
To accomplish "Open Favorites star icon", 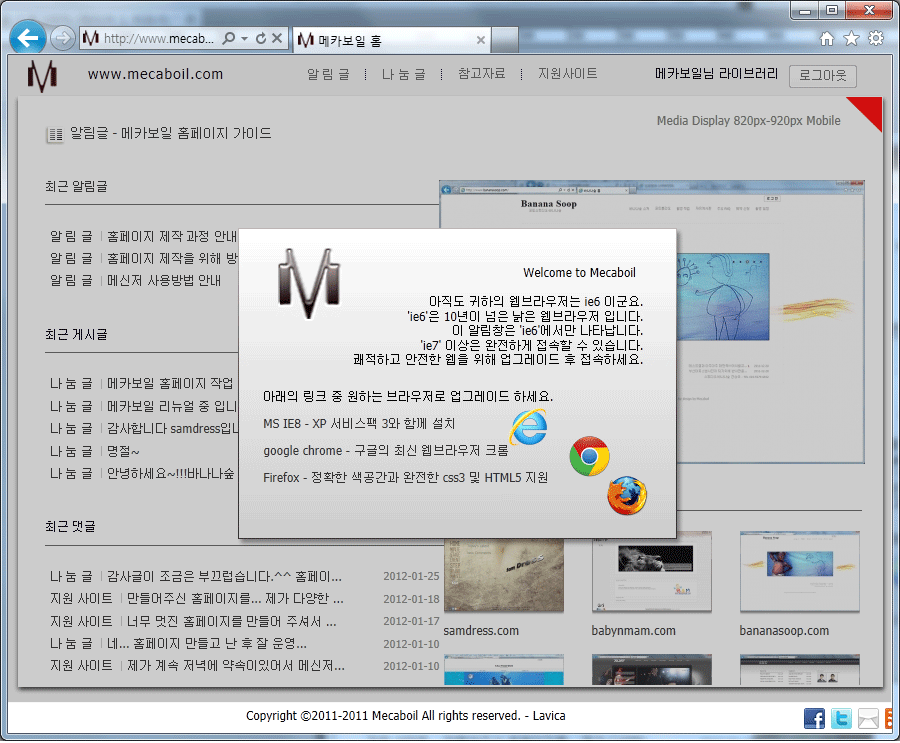I will [x=851, y=38].
